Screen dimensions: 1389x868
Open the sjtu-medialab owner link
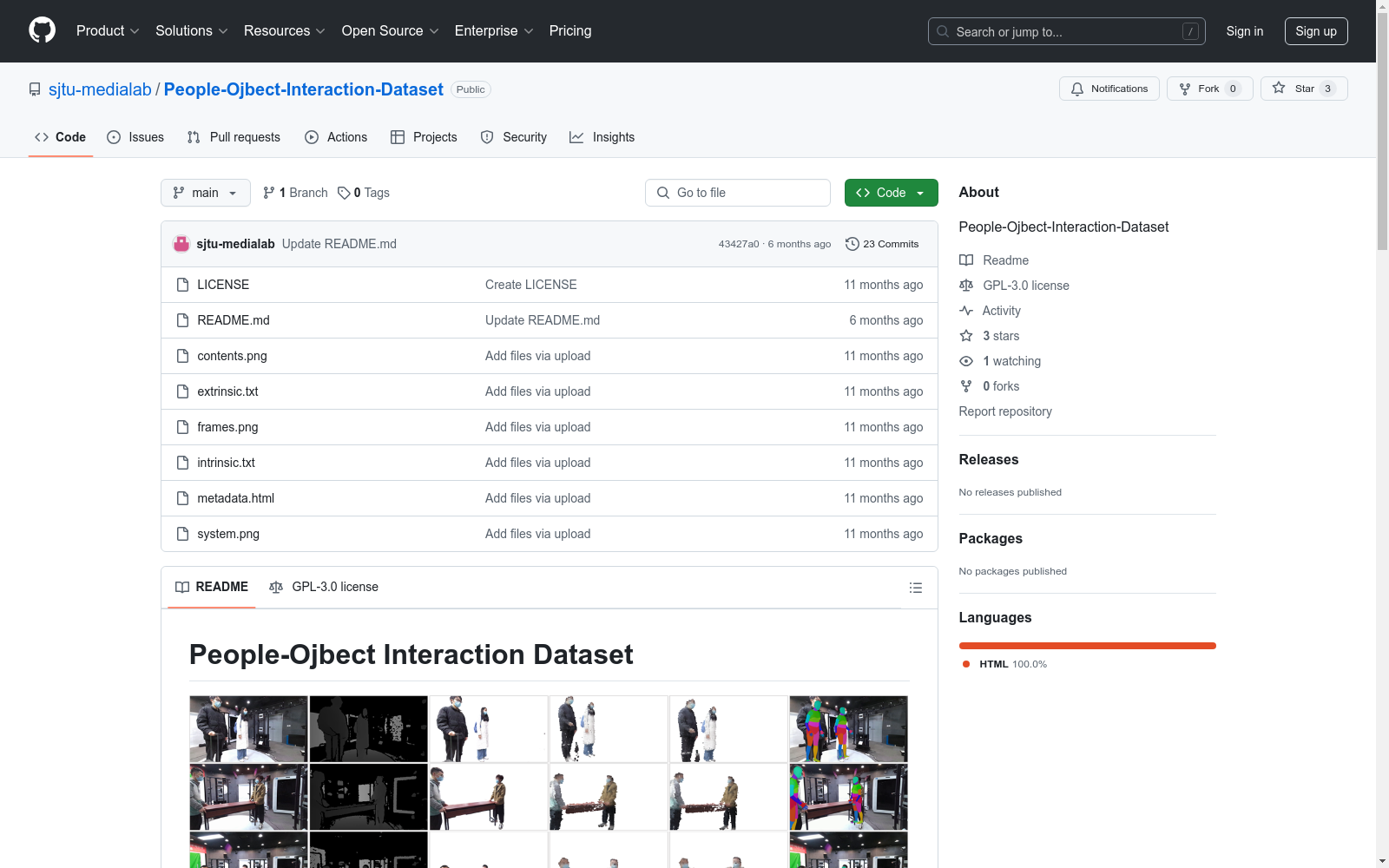coord(100,89)
